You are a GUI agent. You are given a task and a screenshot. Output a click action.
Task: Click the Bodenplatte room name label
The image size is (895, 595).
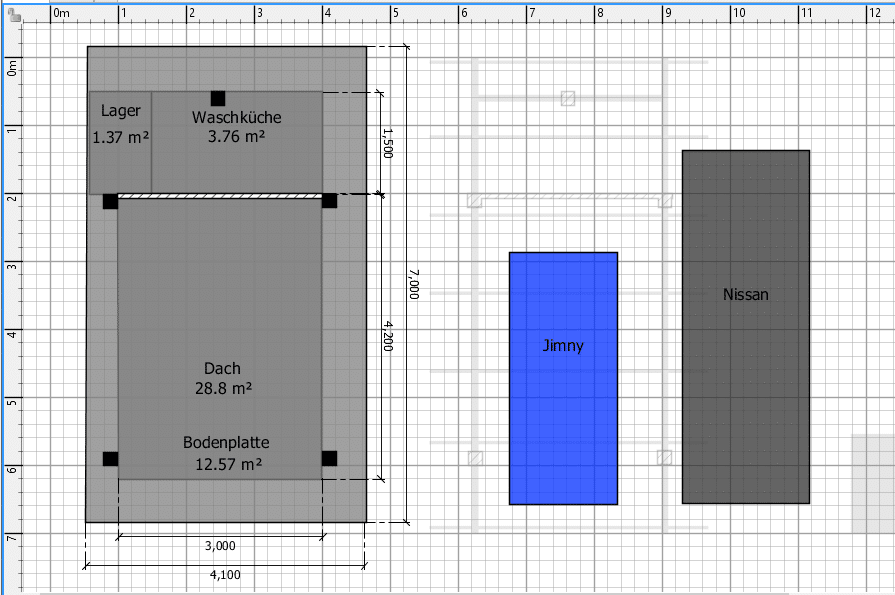[x=226, y=443]
